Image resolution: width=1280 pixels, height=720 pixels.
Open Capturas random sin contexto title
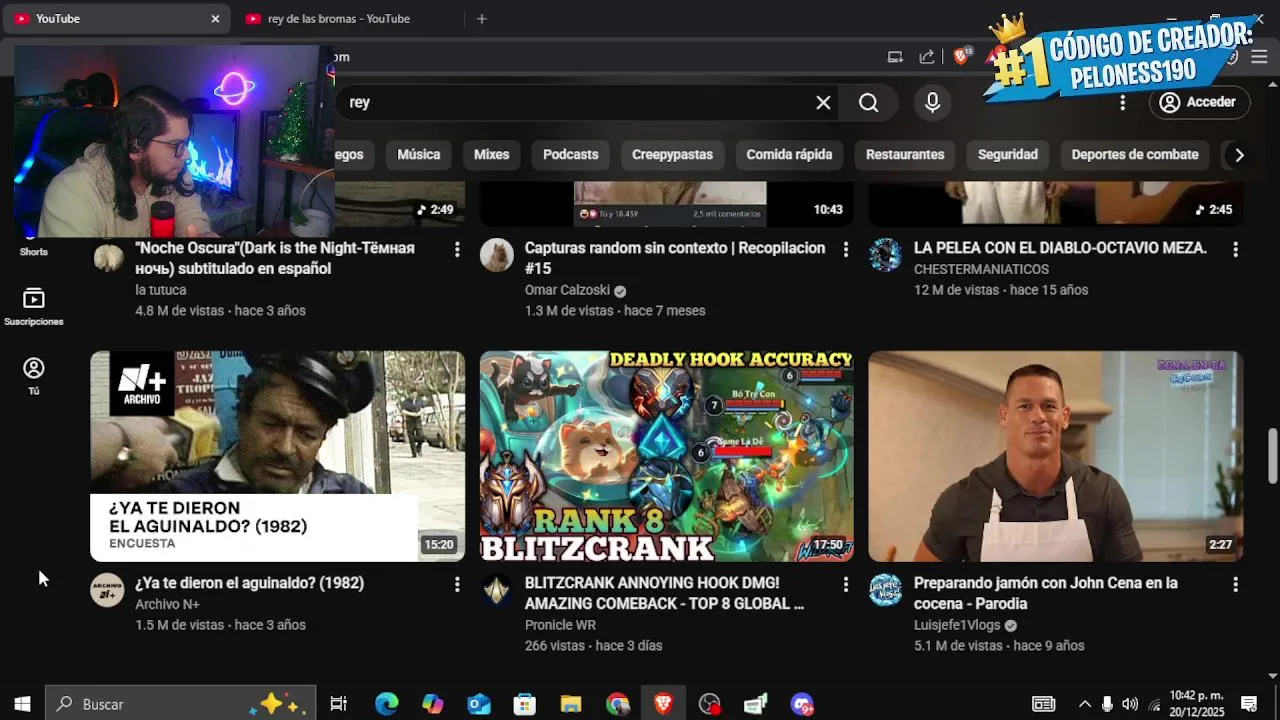click(x=675, y=258)
